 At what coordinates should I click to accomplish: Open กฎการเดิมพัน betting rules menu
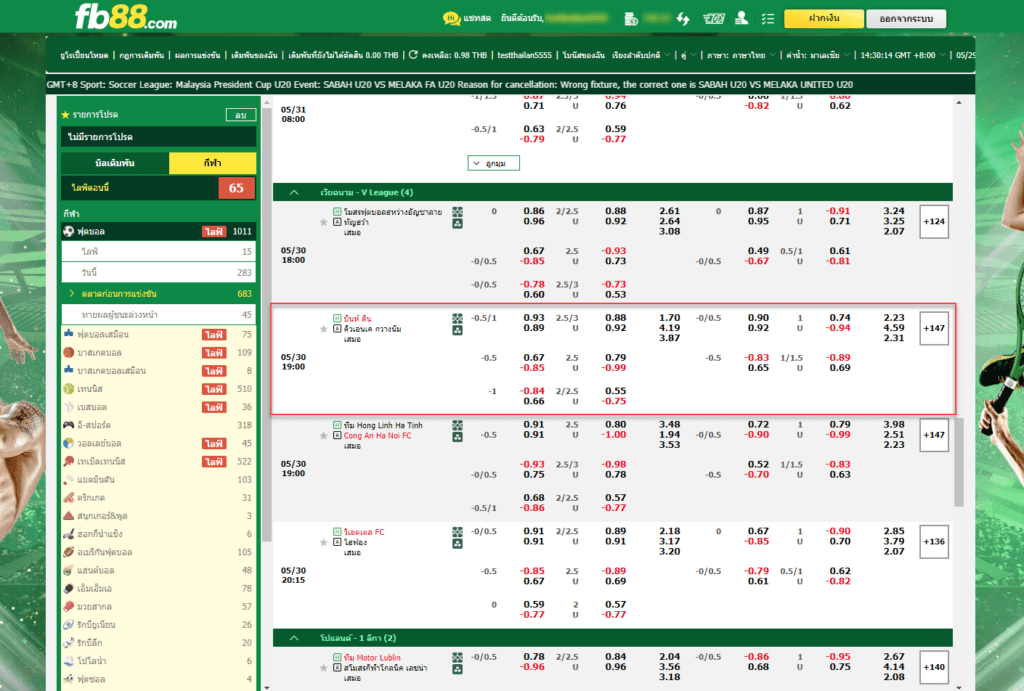pos(142,56)
